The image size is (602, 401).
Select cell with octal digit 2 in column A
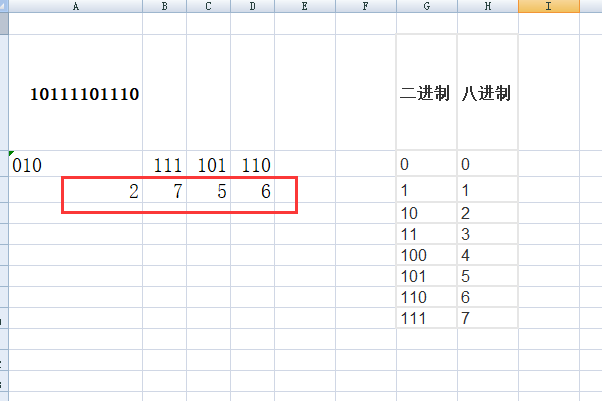coord(76,190)
